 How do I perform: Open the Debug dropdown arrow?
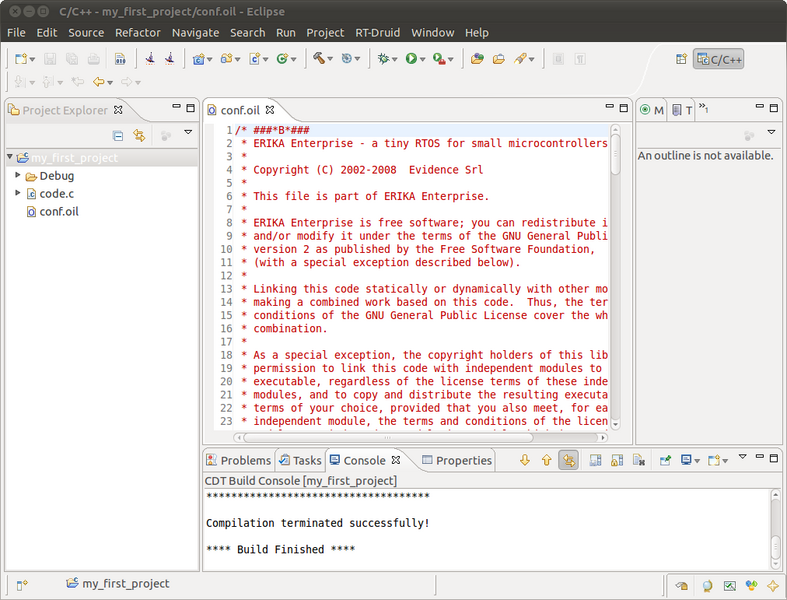[x=395, y=59]
